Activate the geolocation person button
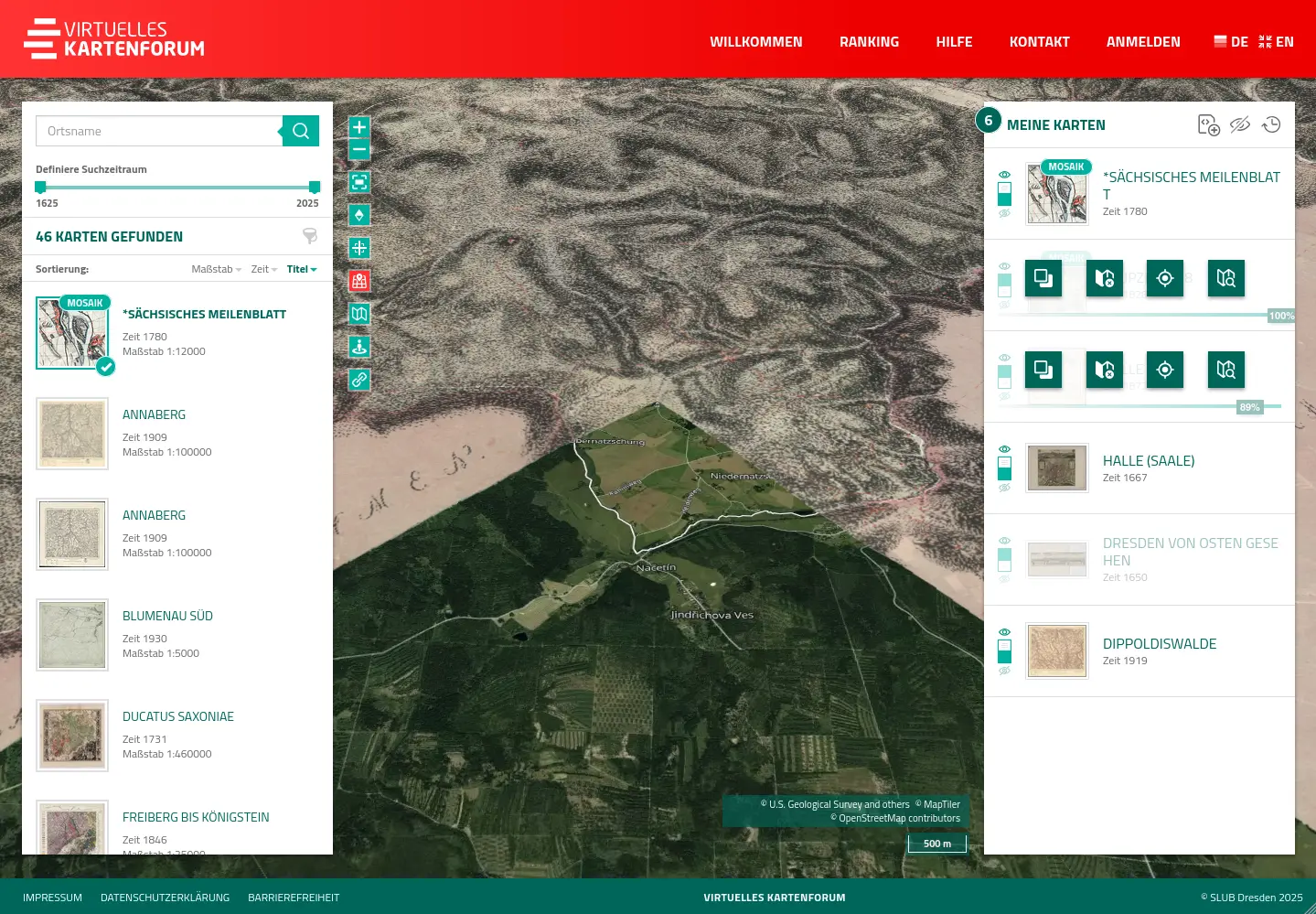The width and height of the screenshot is (1316, 914). pyautogui.click(x=359, y=347)
